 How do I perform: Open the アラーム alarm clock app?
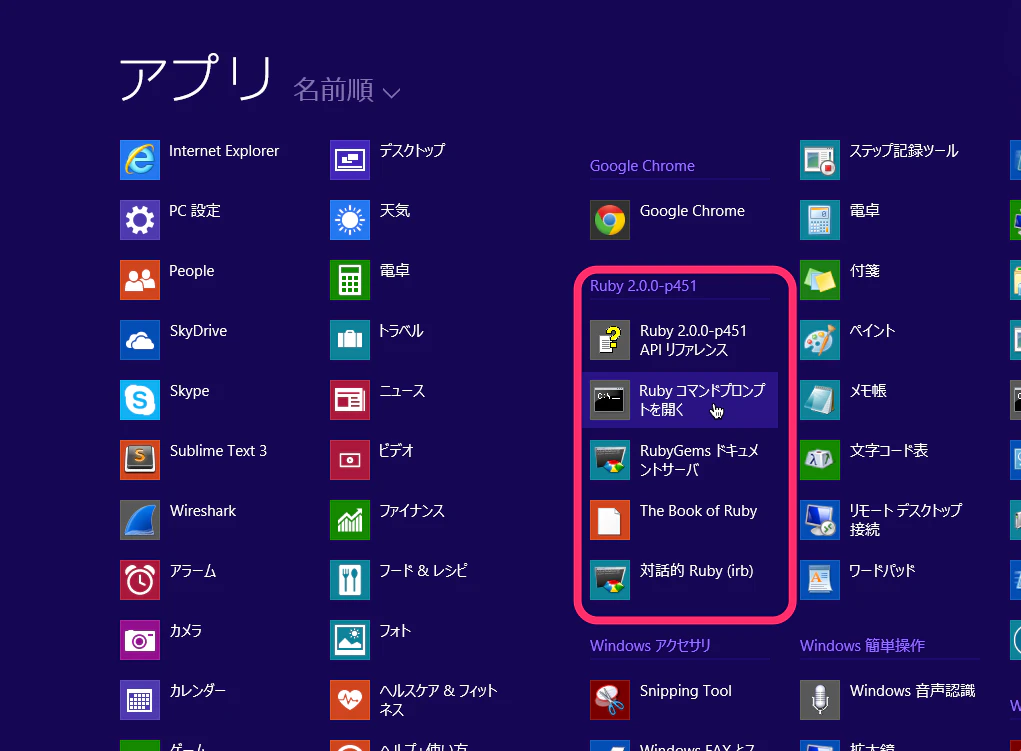click(x=168, y=580)
